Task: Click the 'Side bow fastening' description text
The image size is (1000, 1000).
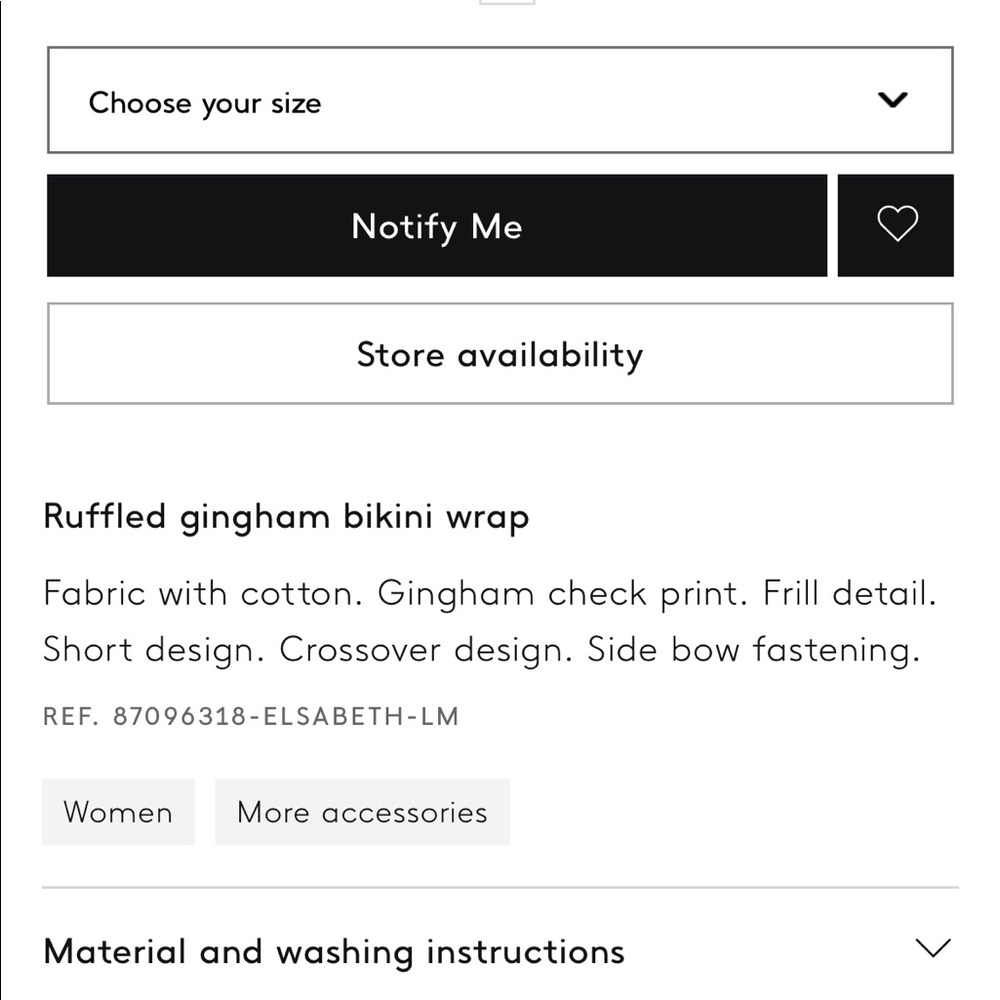Action: click(x=752, y=650)
